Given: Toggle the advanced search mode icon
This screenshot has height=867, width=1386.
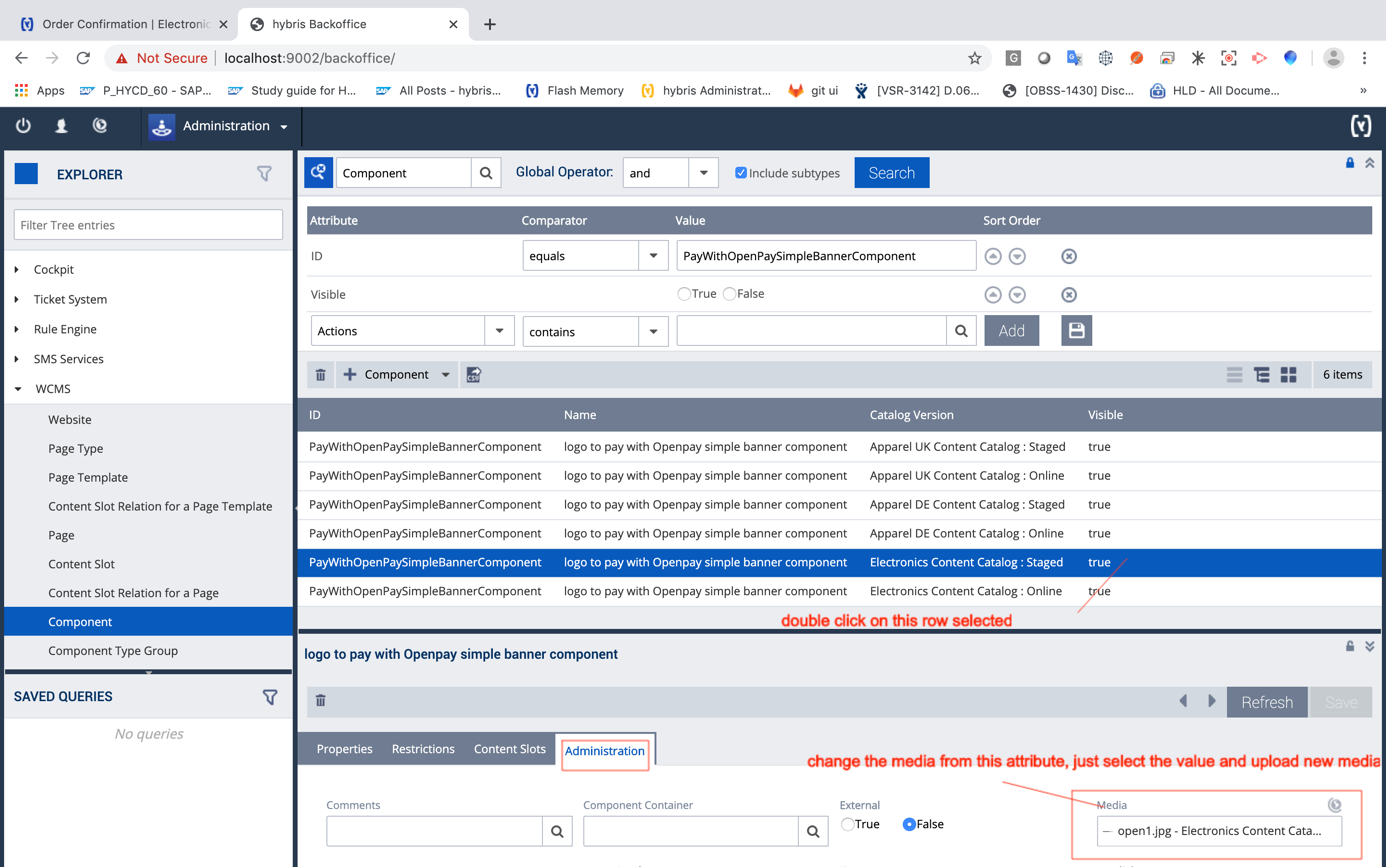Looking at the screenshot, I should [318, 173].
